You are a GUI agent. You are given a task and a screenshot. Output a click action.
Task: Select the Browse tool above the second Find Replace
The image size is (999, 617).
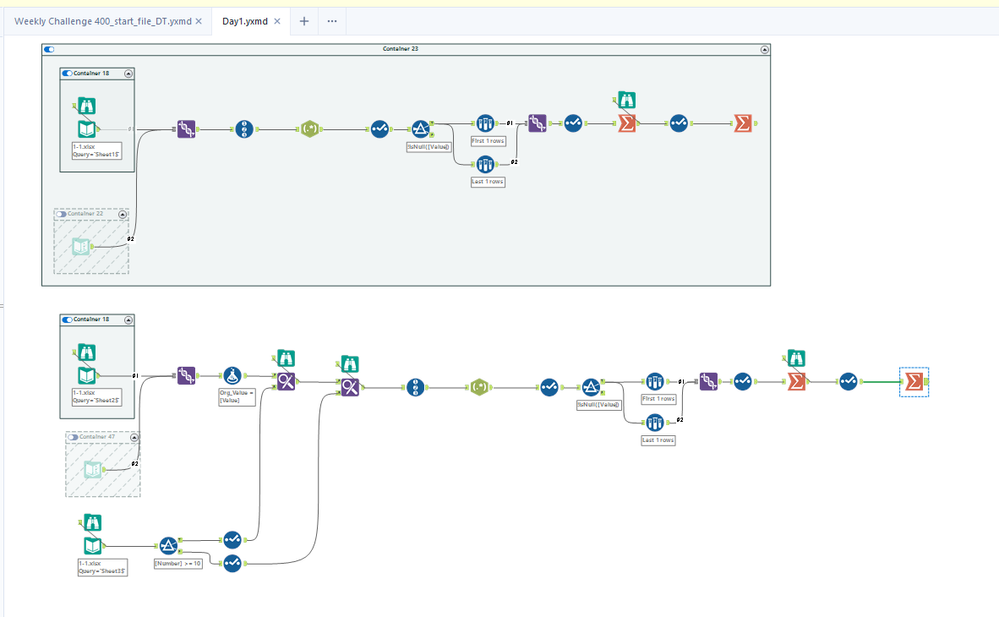[x=350, y=364]
